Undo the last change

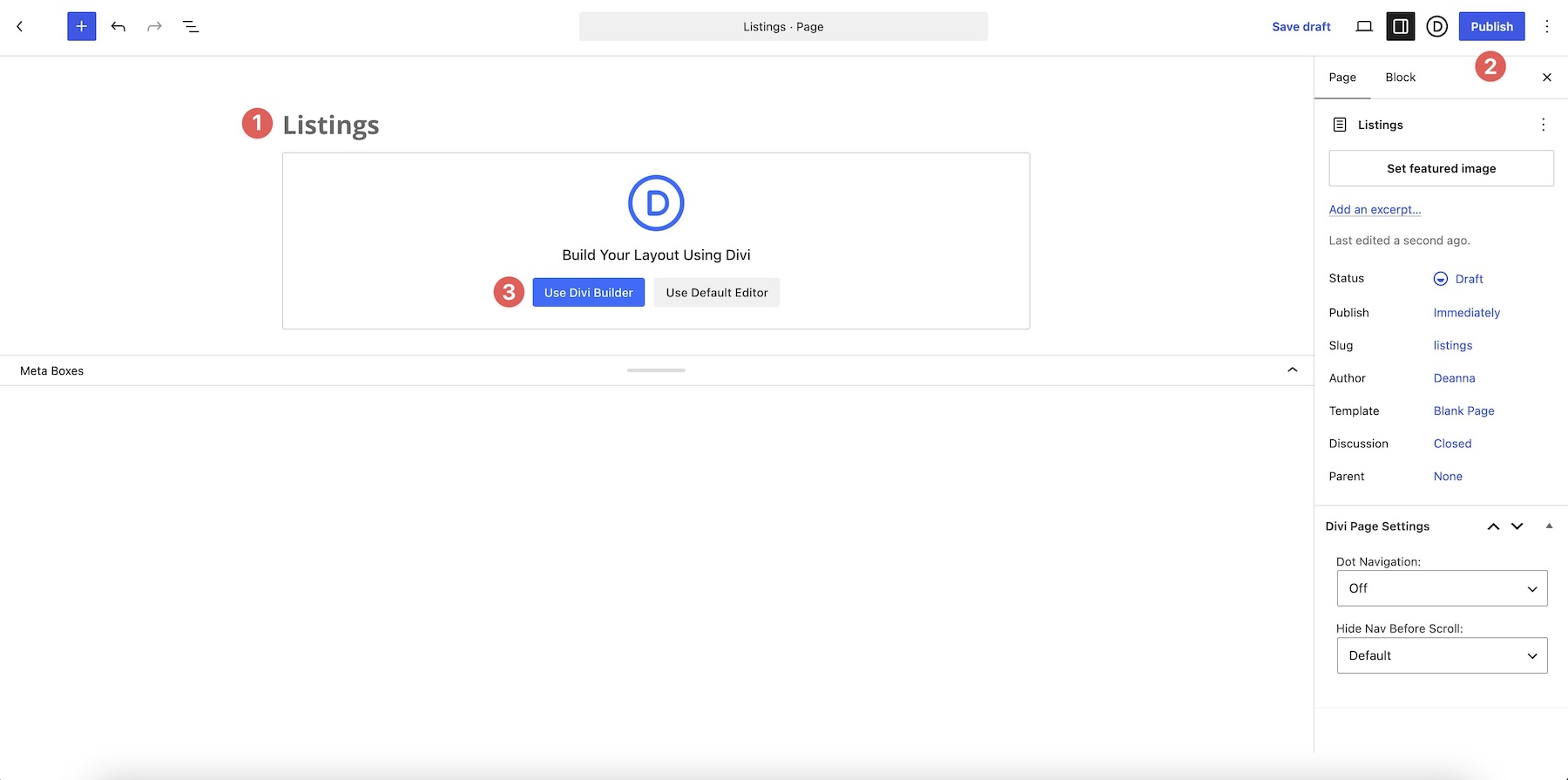[118, 26]
